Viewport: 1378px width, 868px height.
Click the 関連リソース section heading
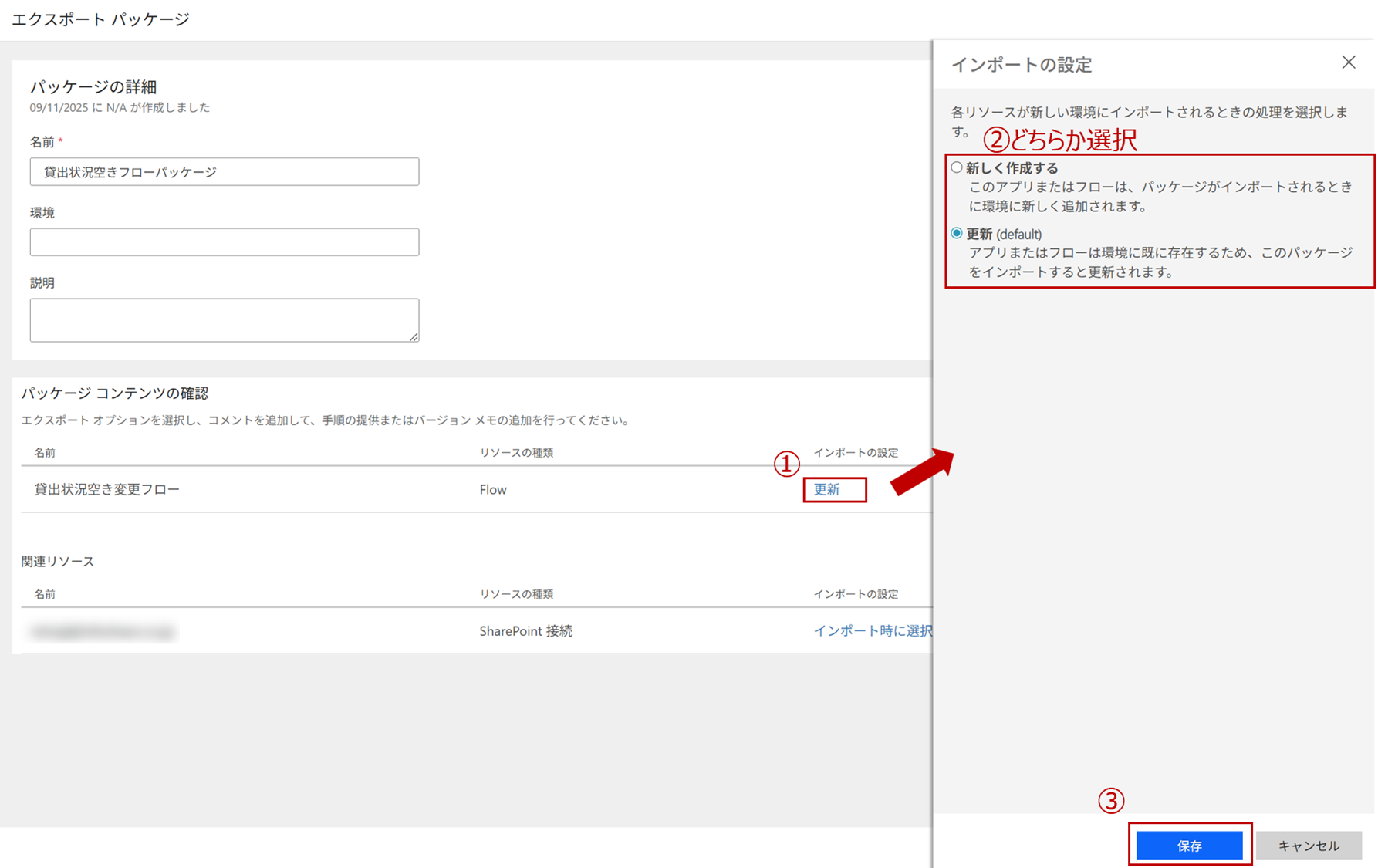pos(58,561)
